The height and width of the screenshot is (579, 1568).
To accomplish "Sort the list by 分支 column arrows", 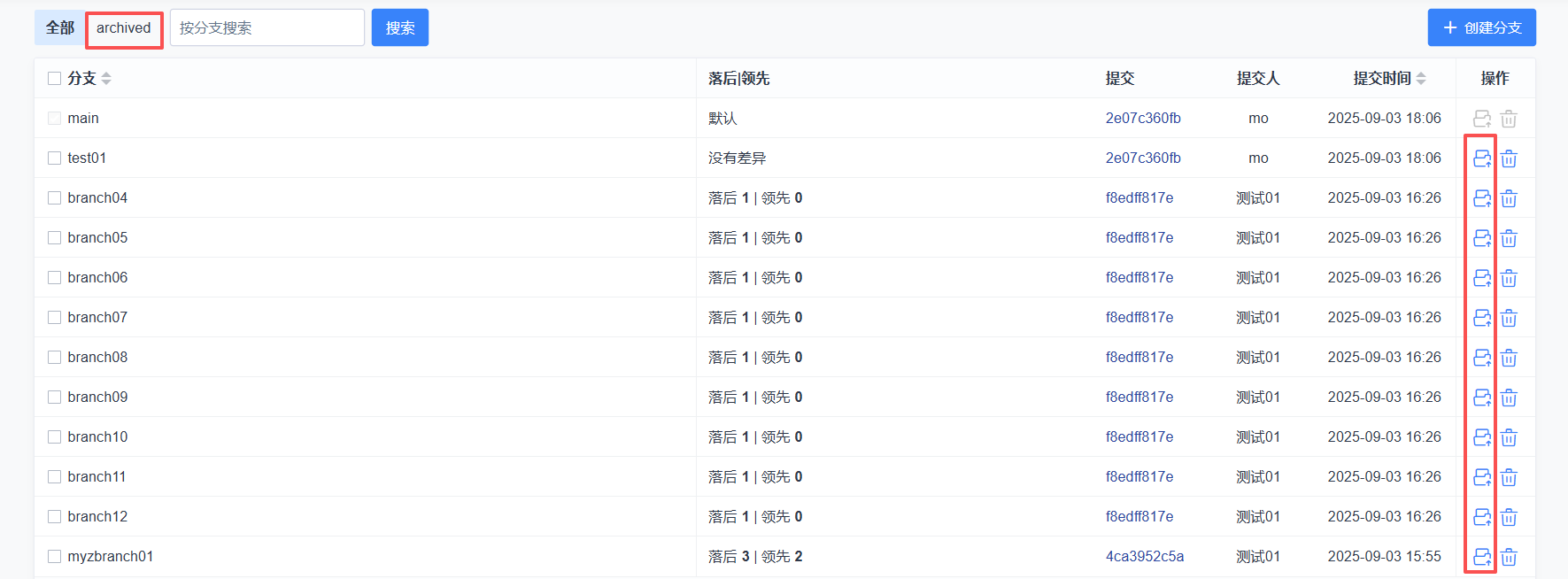I will point(106,79).
